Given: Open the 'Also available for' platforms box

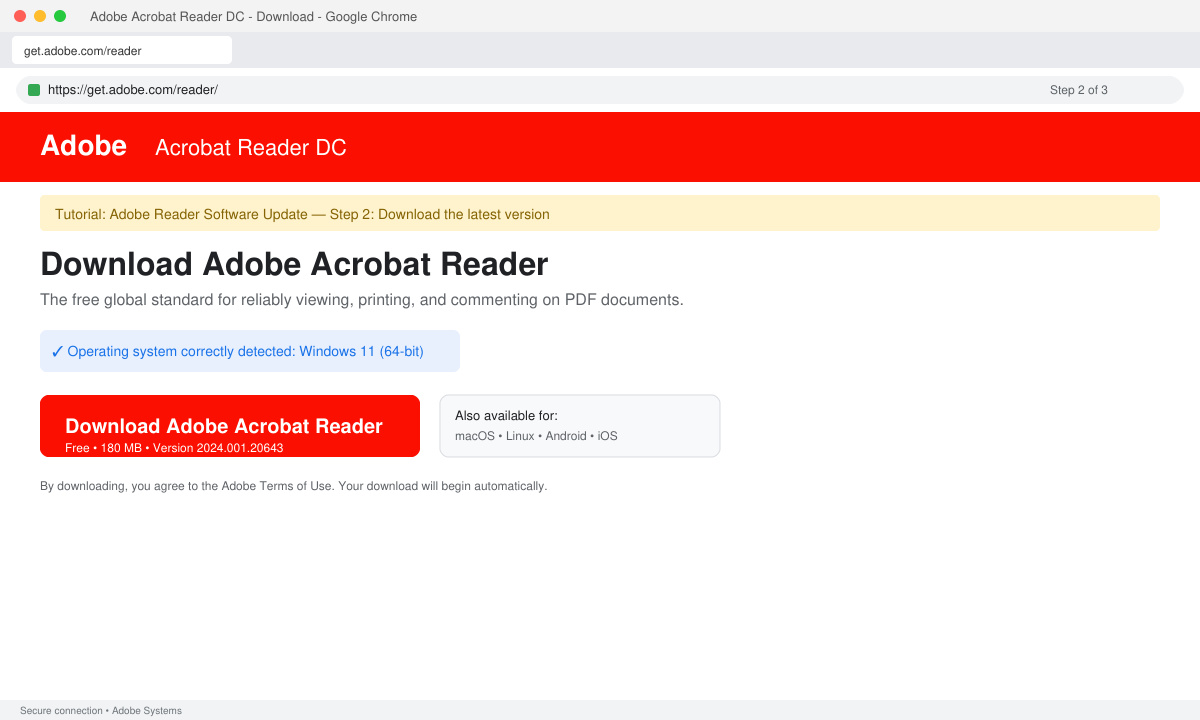Looking at the screenshot, I should point(580,426).
